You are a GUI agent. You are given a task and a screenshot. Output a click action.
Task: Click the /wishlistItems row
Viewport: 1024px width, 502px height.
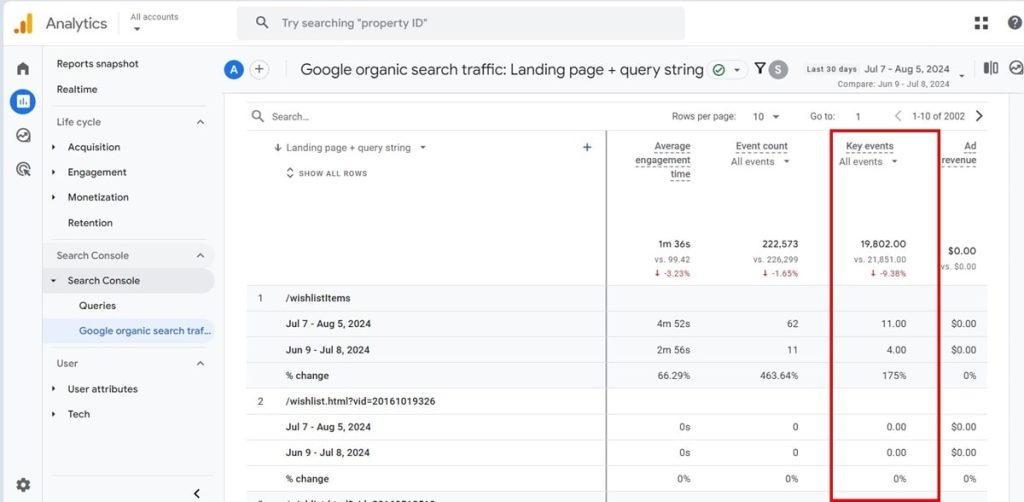(x=616, y=298)
